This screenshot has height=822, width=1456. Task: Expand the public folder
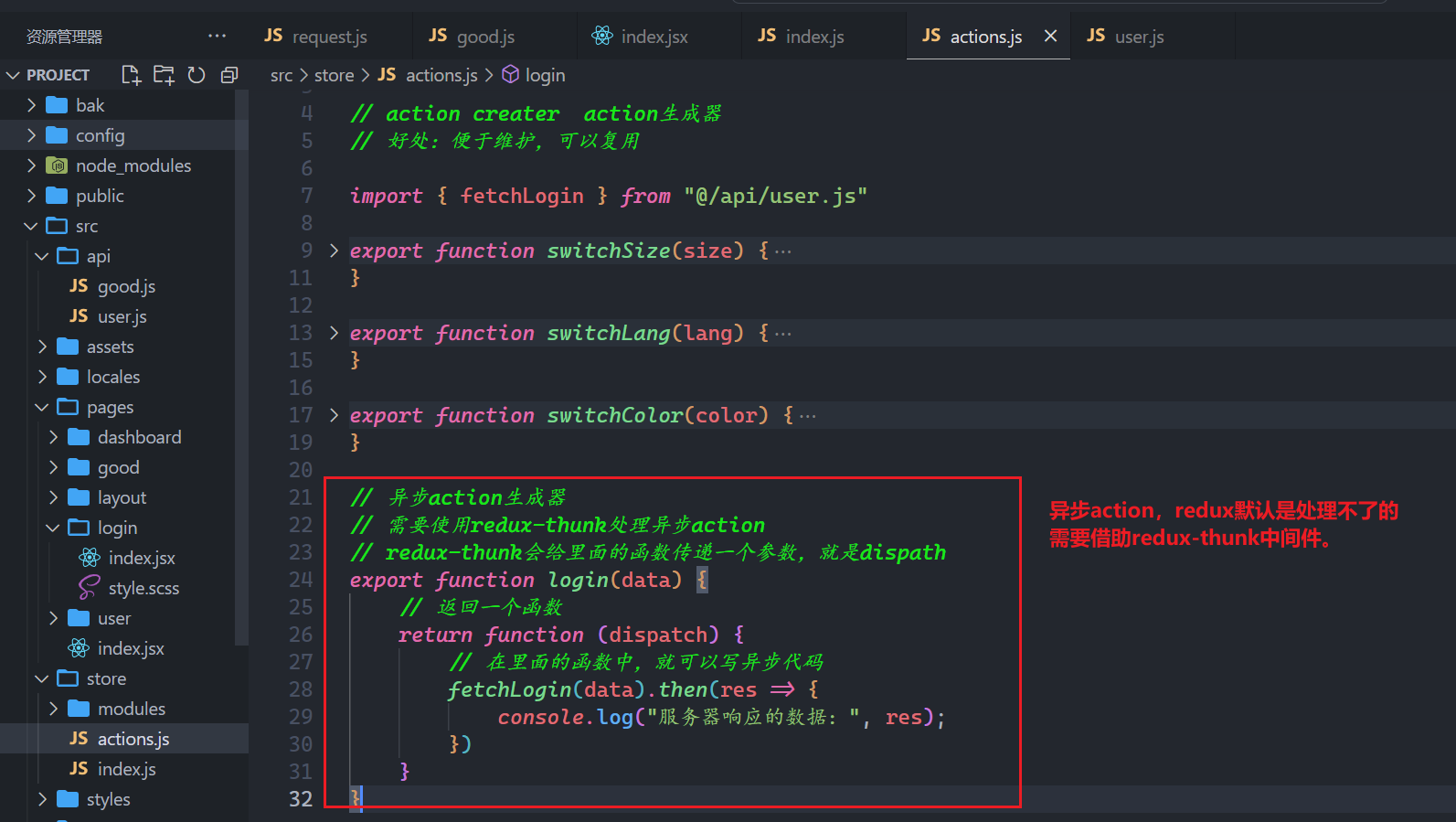(124, 196)
